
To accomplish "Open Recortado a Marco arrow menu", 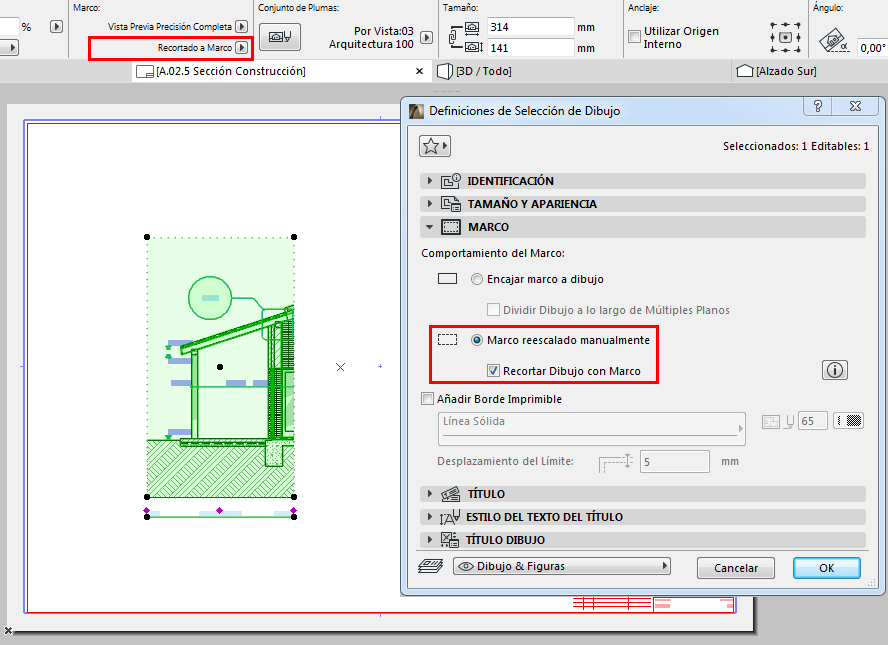I will (x=242, y=48).
